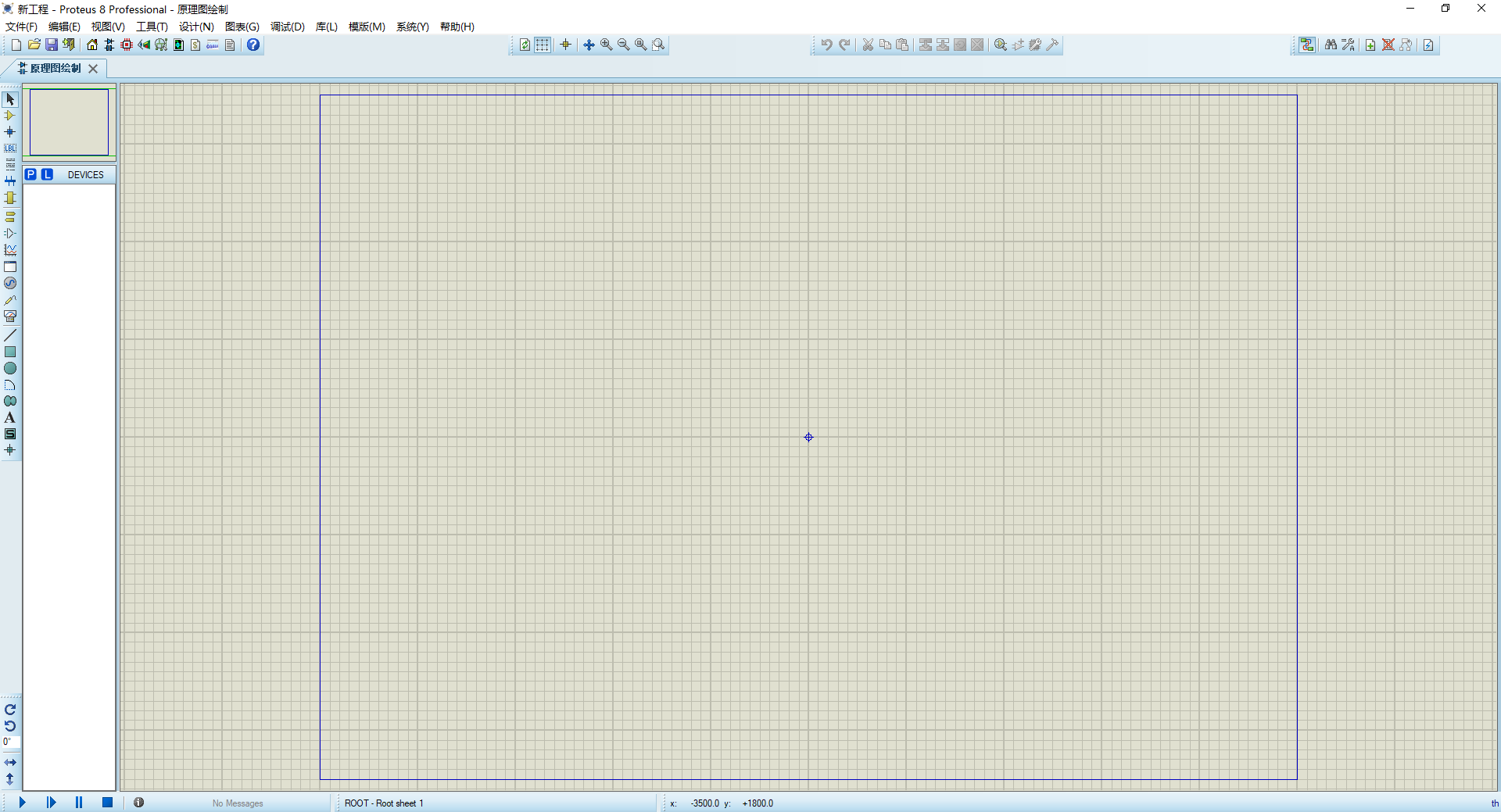The width and height of the screenshot is (1501, 812).
Task: Open Help question mark icon
Action: 253,45
